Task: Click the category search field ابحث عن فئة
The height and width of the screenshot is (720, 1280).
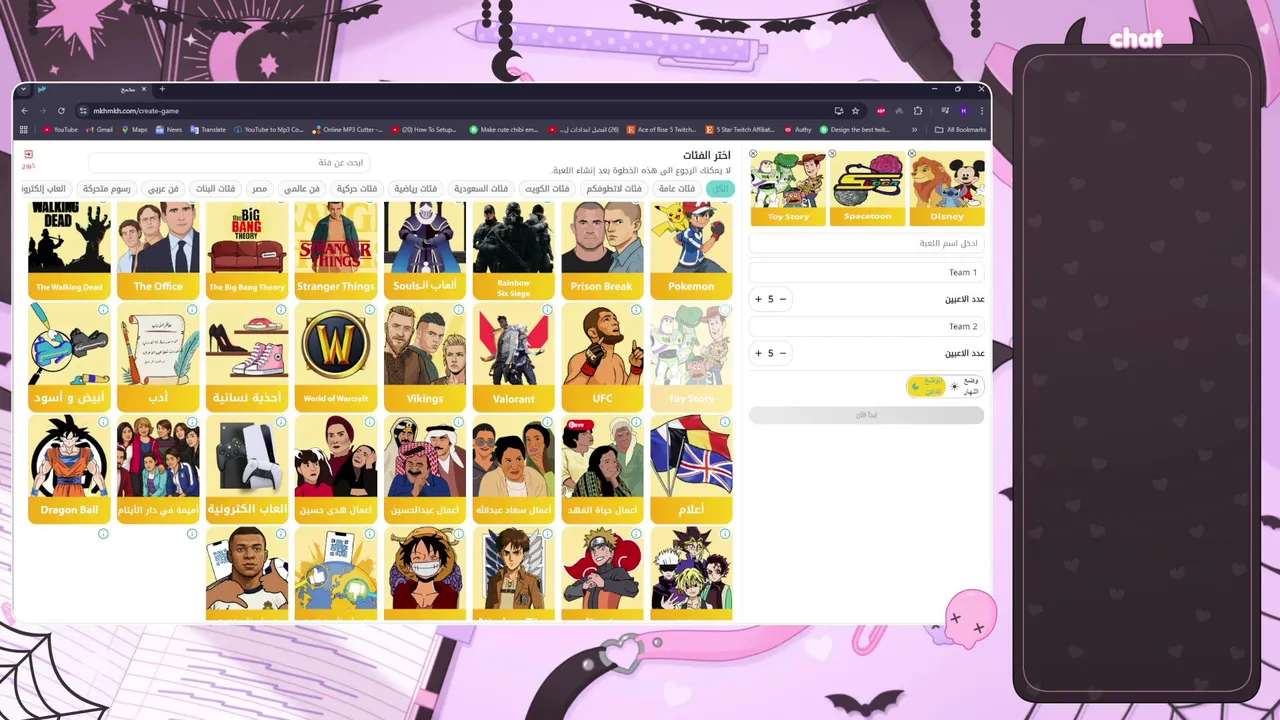Action: (x=229, y=162)
